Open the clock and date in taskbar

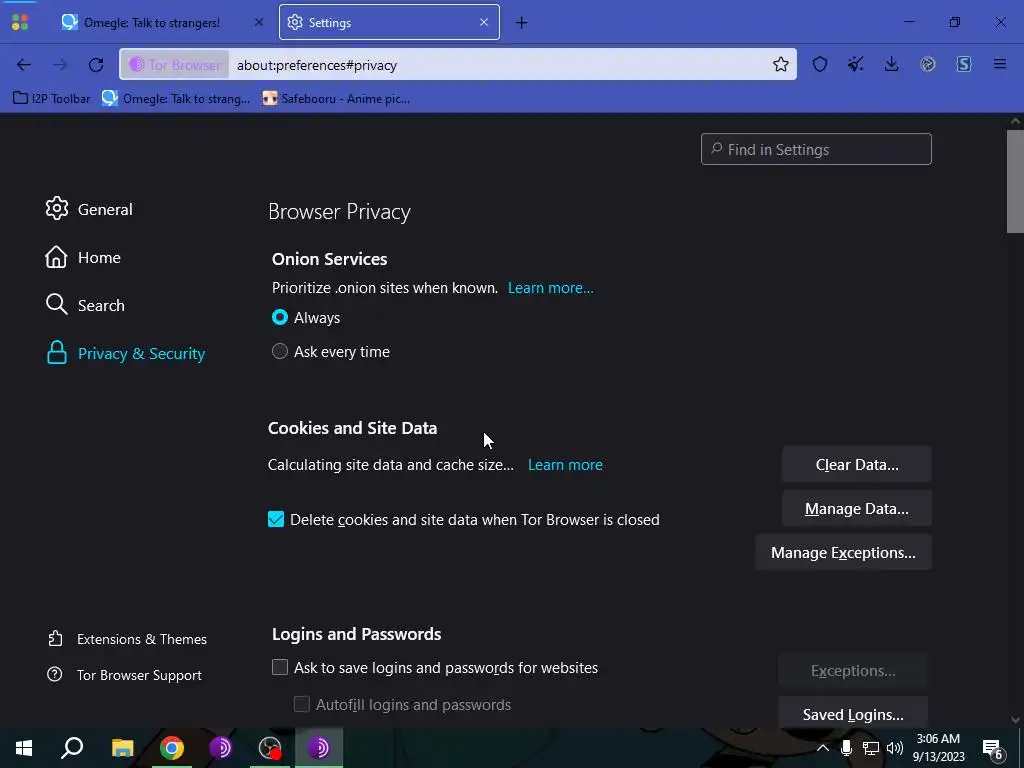[938, 748]
